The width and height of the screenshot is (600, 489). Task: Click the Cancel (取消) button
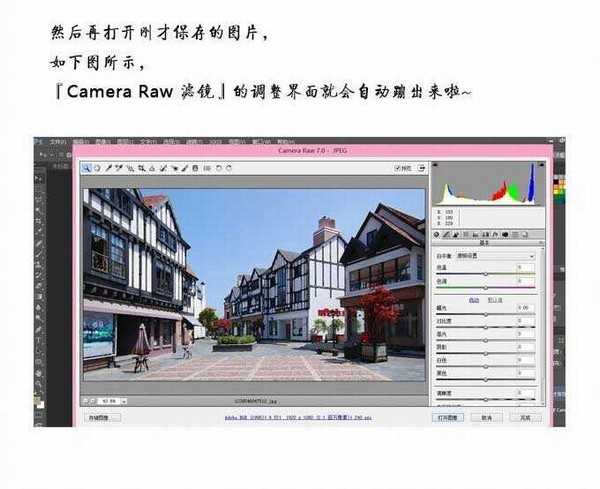[486, 417]
